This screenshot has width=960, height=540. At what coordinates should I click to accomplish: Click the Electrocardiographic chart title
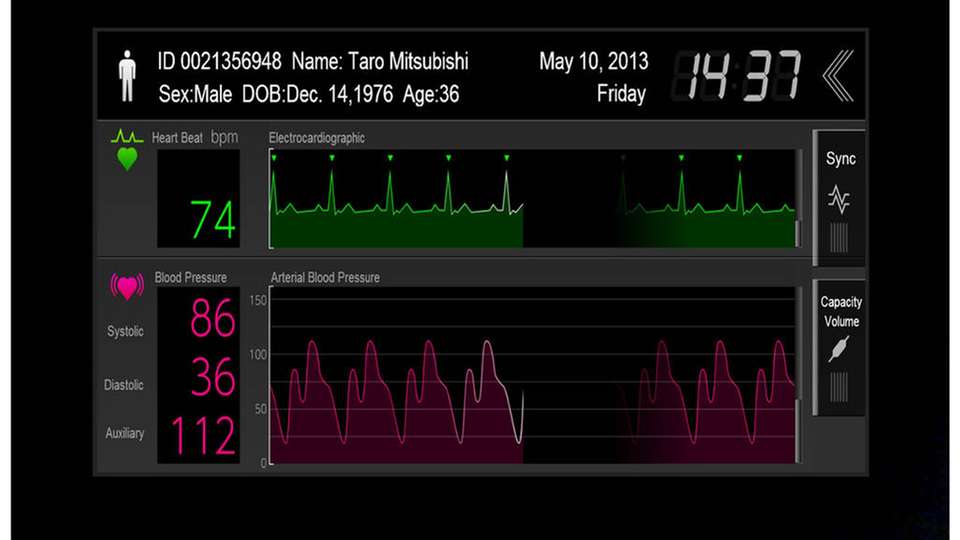(x=317, y=138)
